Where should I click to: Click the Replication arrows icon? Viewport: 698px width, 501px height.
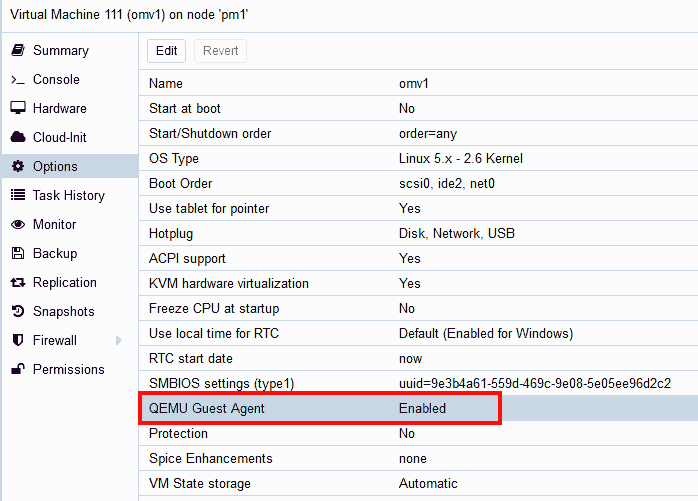18,282
